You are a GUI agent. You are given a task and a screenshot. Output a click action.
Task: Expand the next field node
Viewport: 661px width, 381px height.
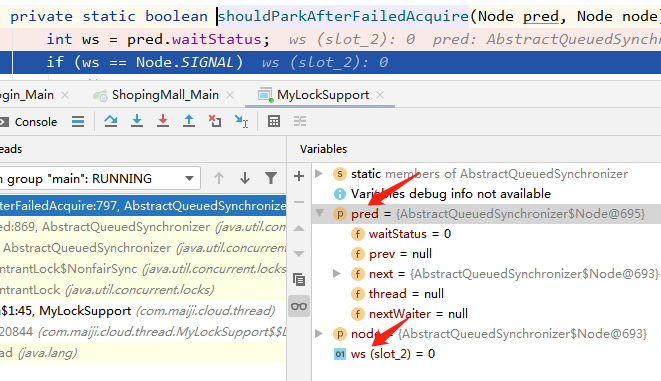[x=337, y=274]
